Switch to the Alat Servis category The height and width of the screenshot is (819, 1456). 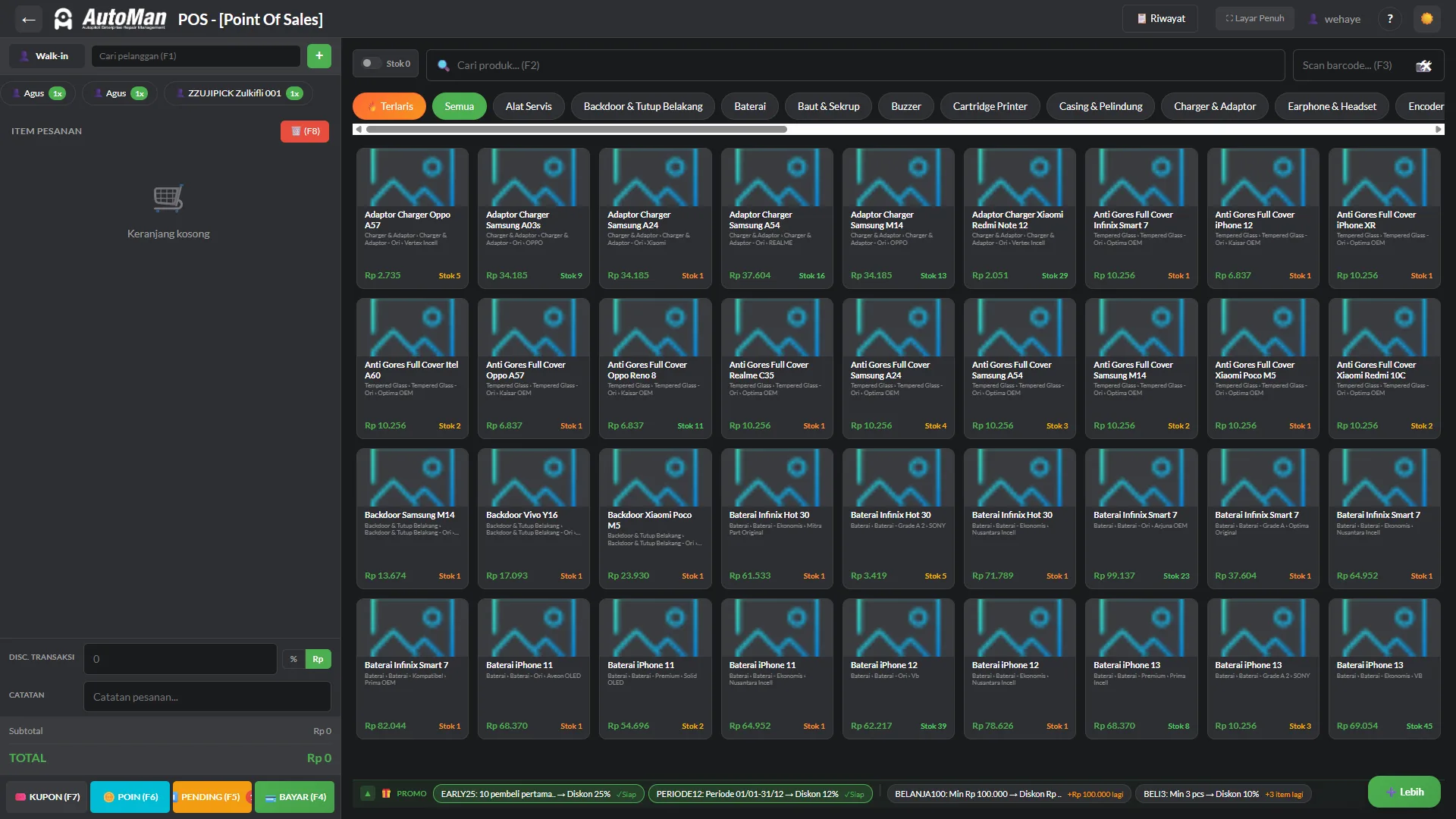coord(529,106)
